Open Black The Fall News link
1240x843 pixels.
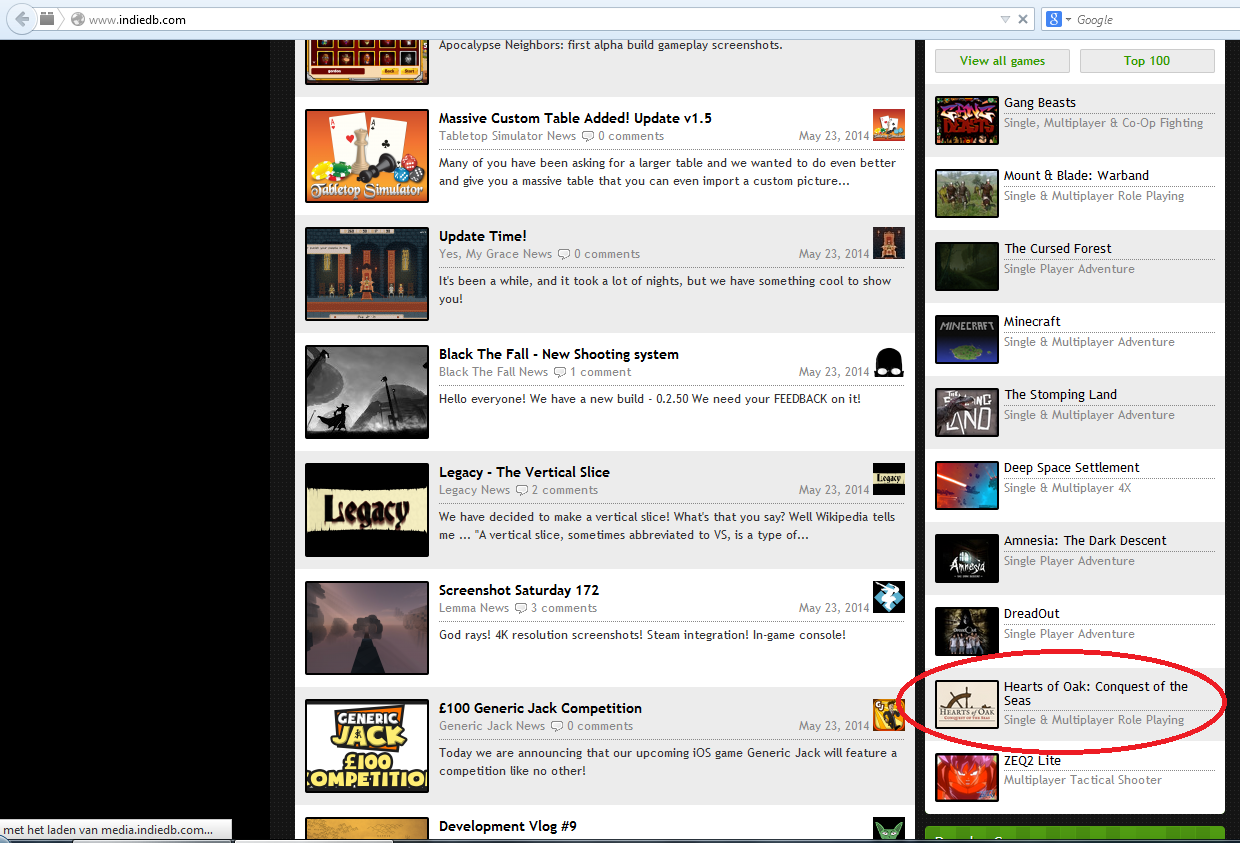[x=493, y=372]
